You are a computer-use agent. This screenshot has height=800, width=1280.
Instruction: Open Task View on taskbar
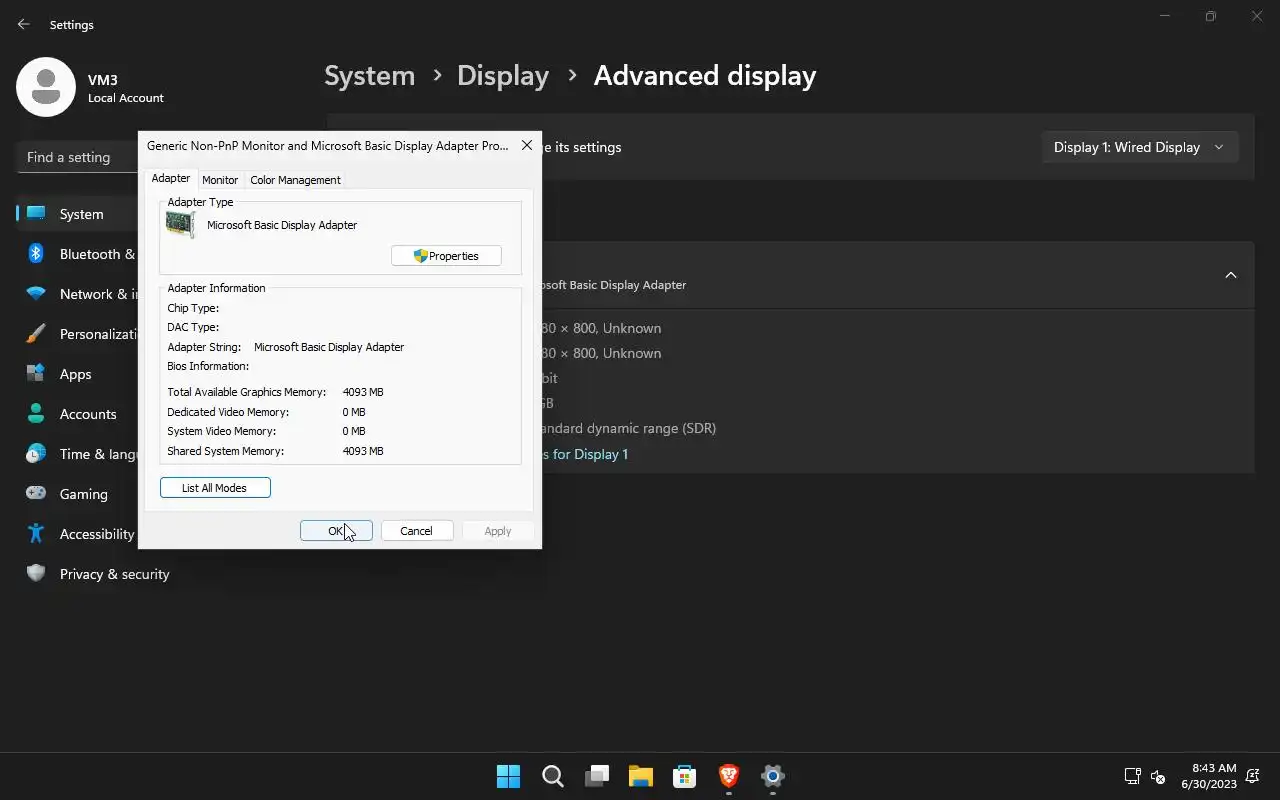(x=597, y=776)
